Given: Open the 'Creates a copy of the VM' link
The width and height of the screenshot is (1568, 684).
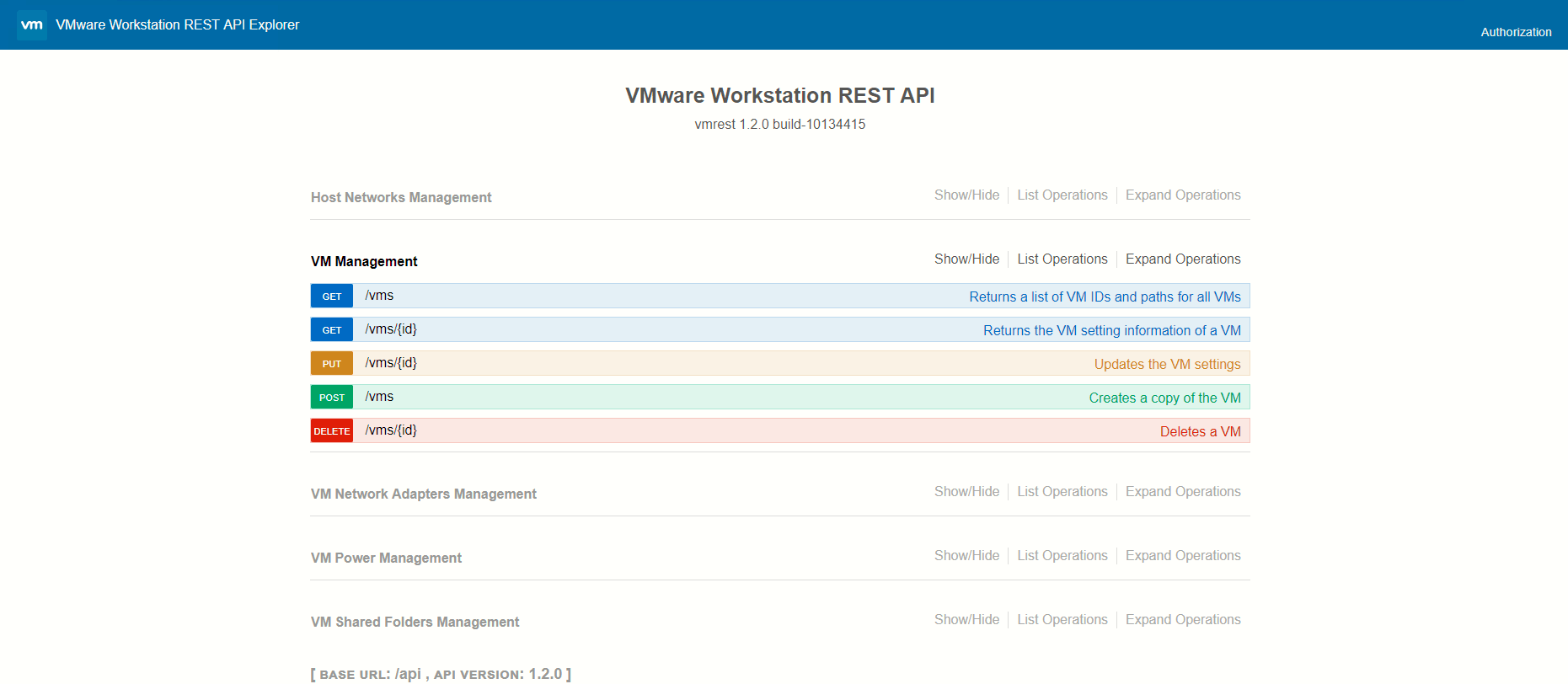Looking at the screenshot, I should coord(1164,398).
